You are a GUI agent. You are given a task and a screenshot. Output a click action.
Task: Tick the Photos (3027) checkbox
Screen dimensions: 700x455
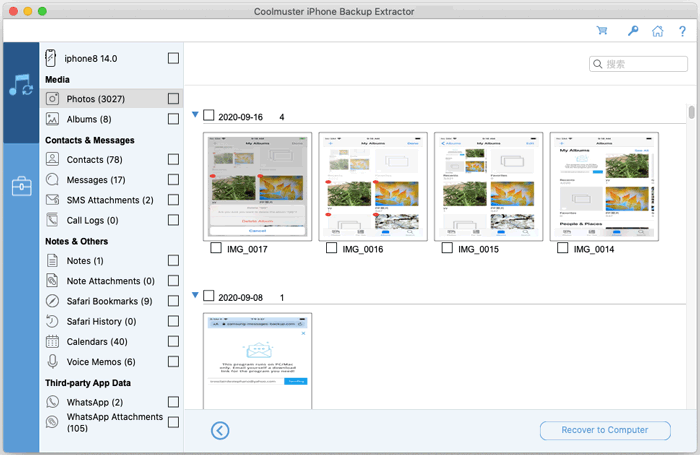[173, 98]
